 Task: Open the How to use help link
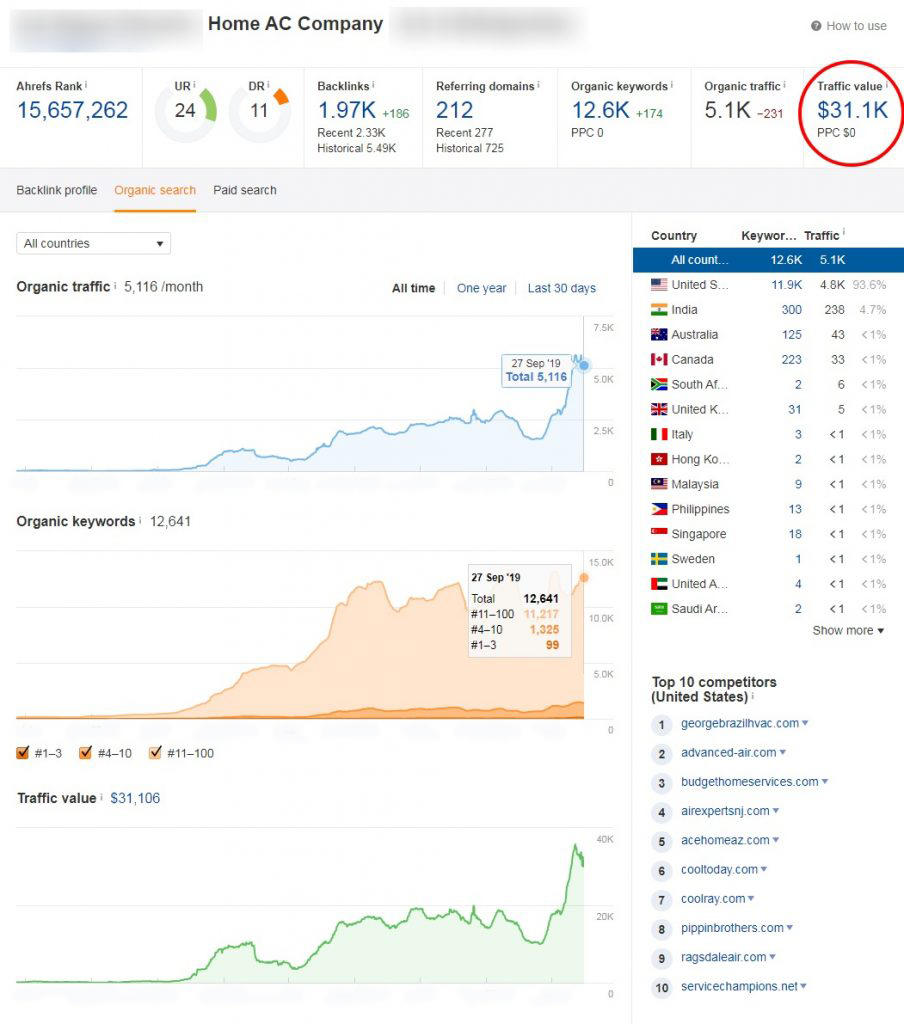[x=856, y=26]
